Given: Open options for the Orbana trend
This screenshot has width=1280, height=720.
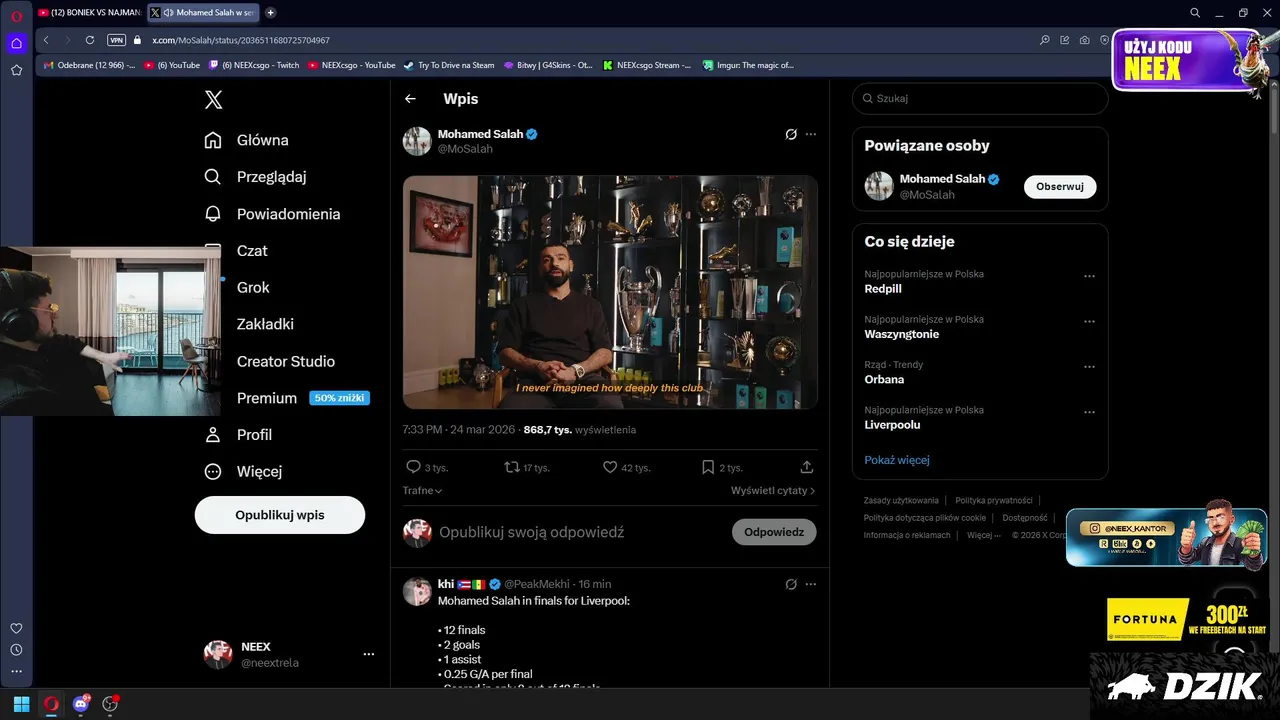Looking at the screenshot, I should tap(1089, 367).
